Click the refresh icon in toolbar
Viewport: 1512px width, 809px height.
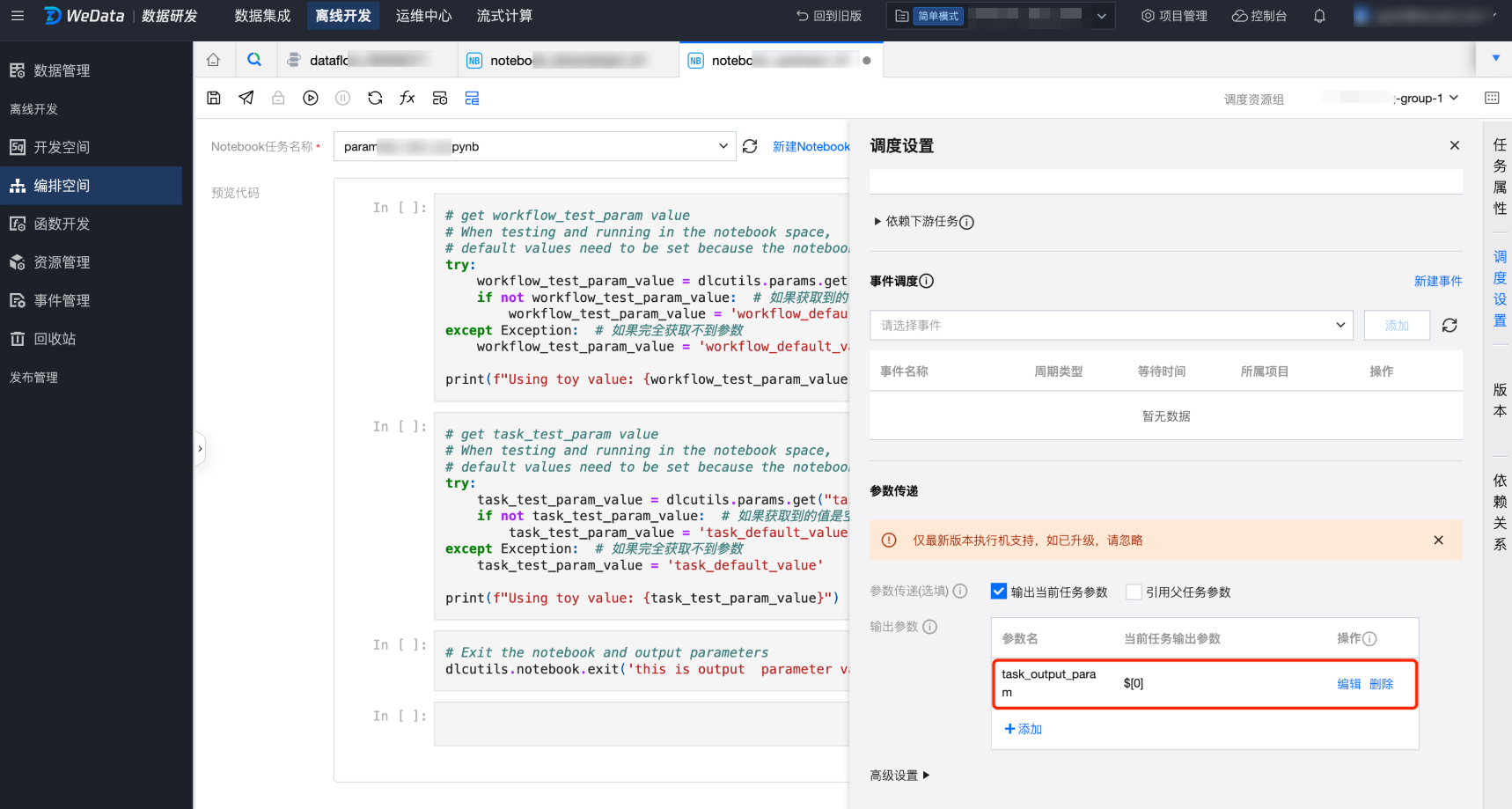(375, 98)
